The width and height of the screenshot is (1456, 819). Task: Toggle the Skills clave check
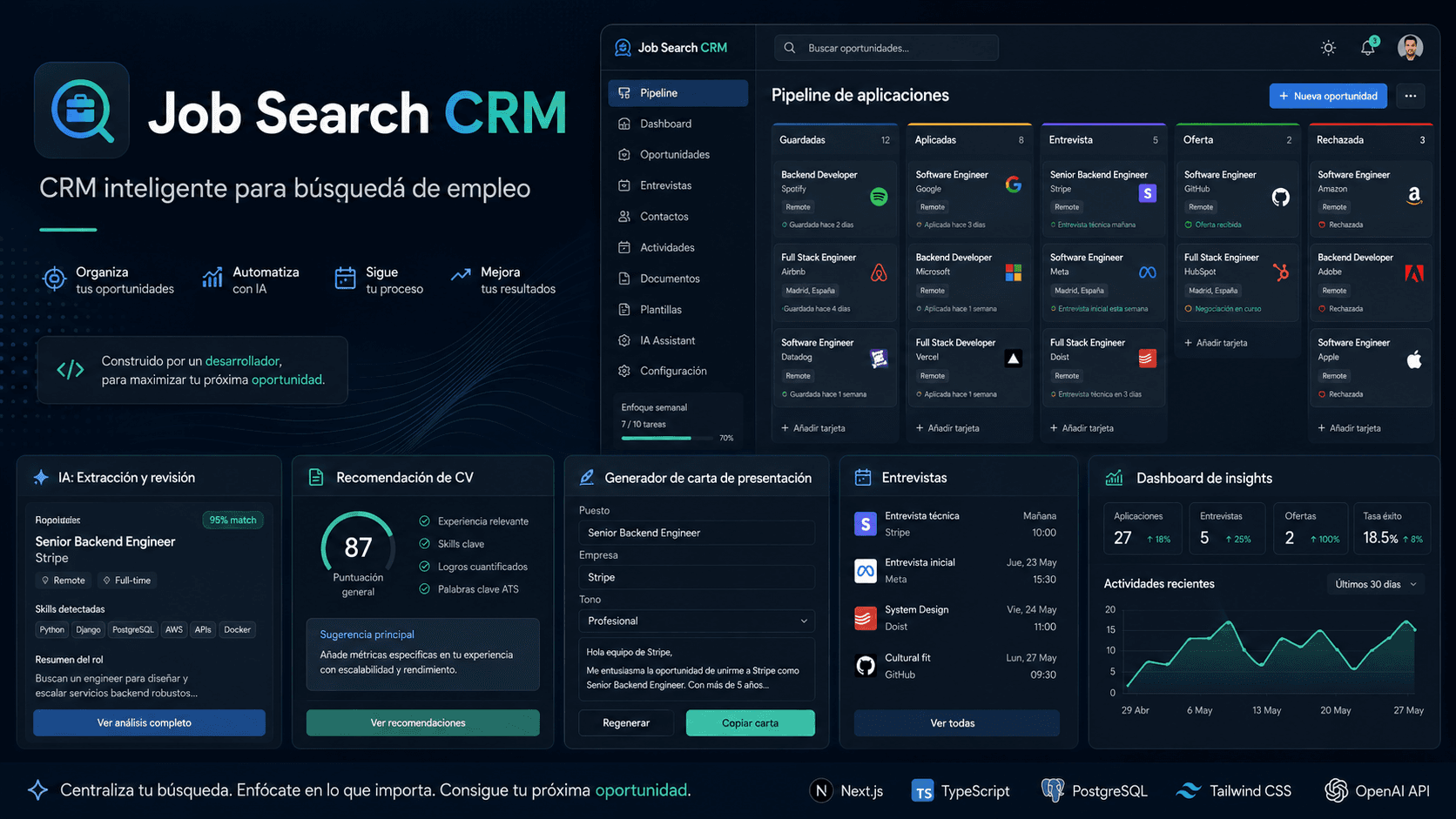(x=424, y=544)
